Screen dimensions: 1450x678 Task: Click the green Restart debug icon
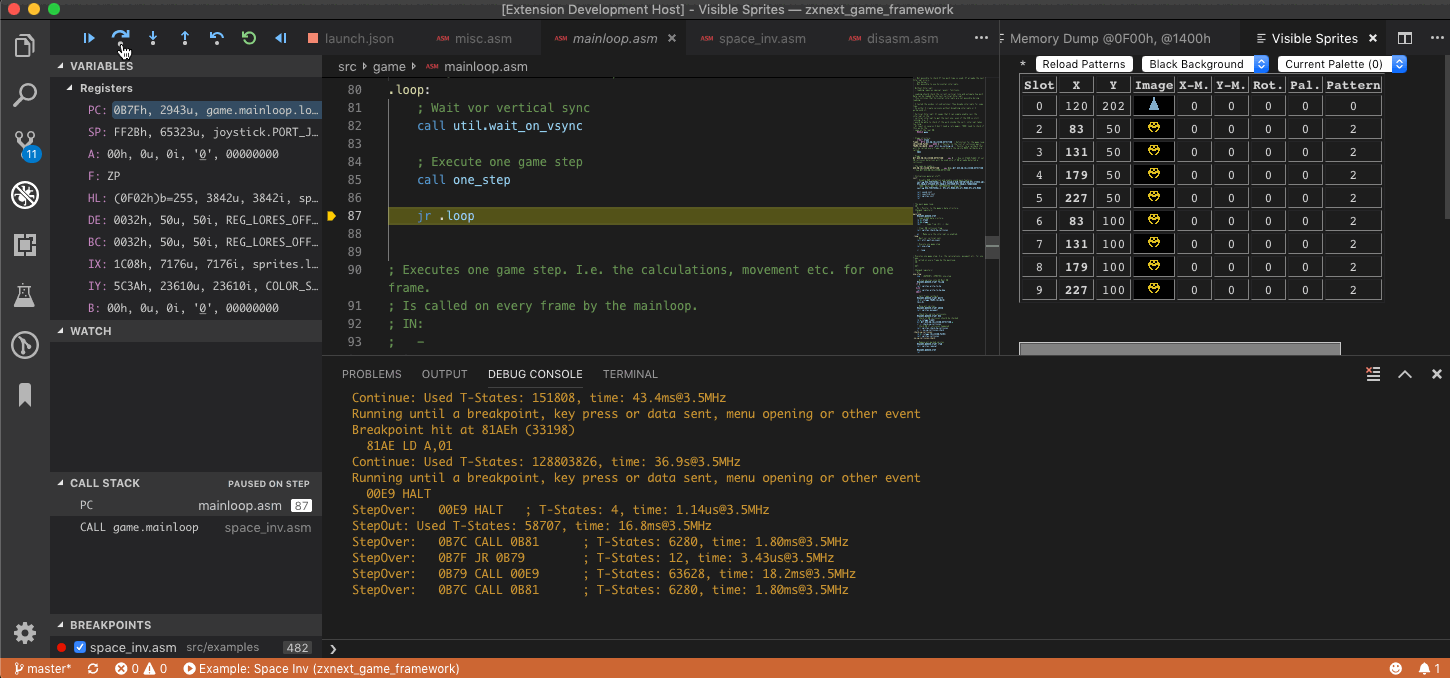(249, 38)
